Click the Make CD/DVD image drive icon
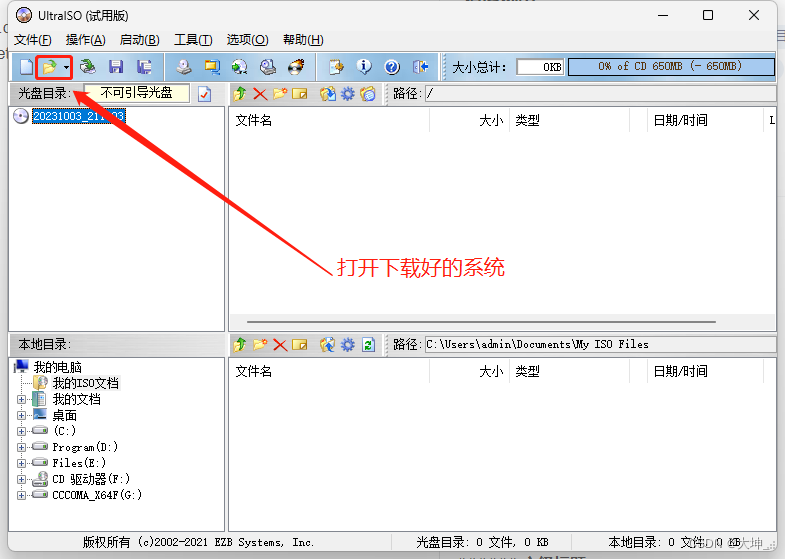 [x=184, y=67]
